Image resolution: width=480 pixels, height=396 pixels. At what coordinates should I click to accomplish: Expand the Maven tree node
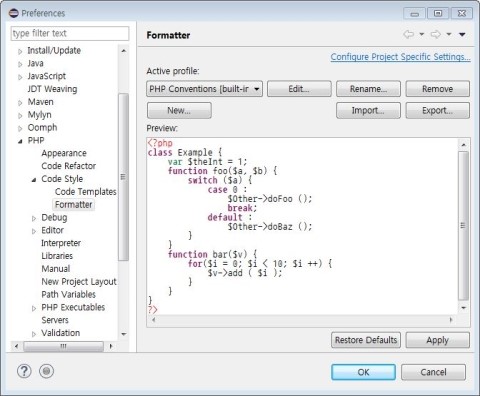(20, 103)
